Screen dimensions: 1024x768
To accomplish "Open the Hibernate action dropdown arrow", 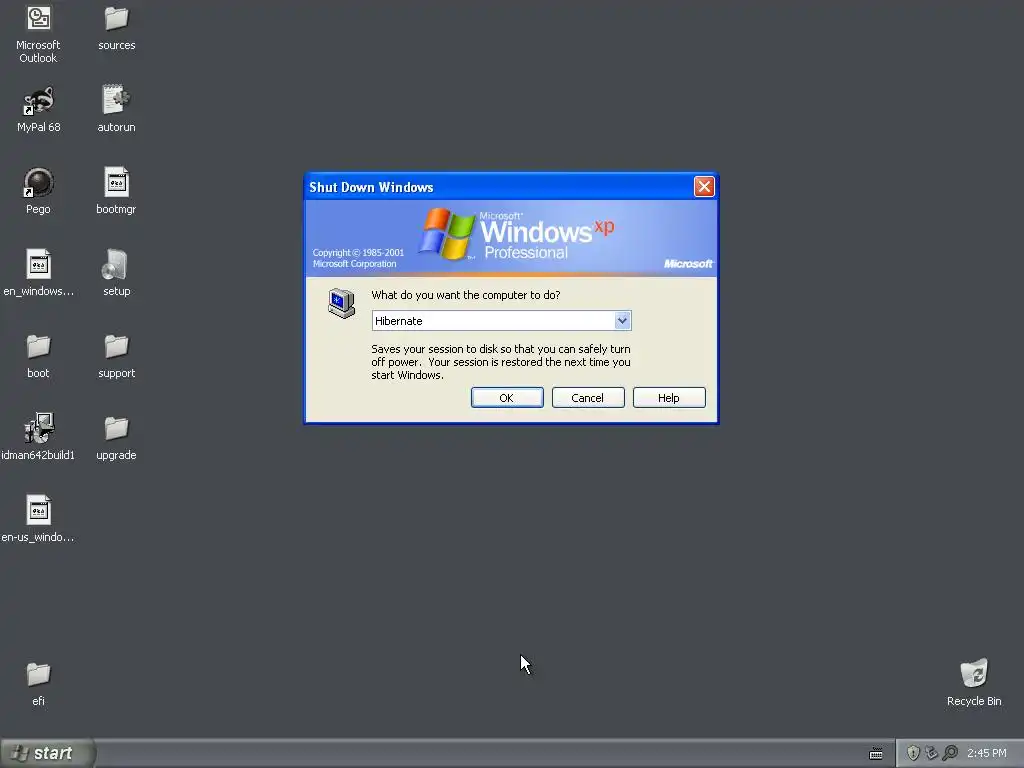I will click(622, 321).
